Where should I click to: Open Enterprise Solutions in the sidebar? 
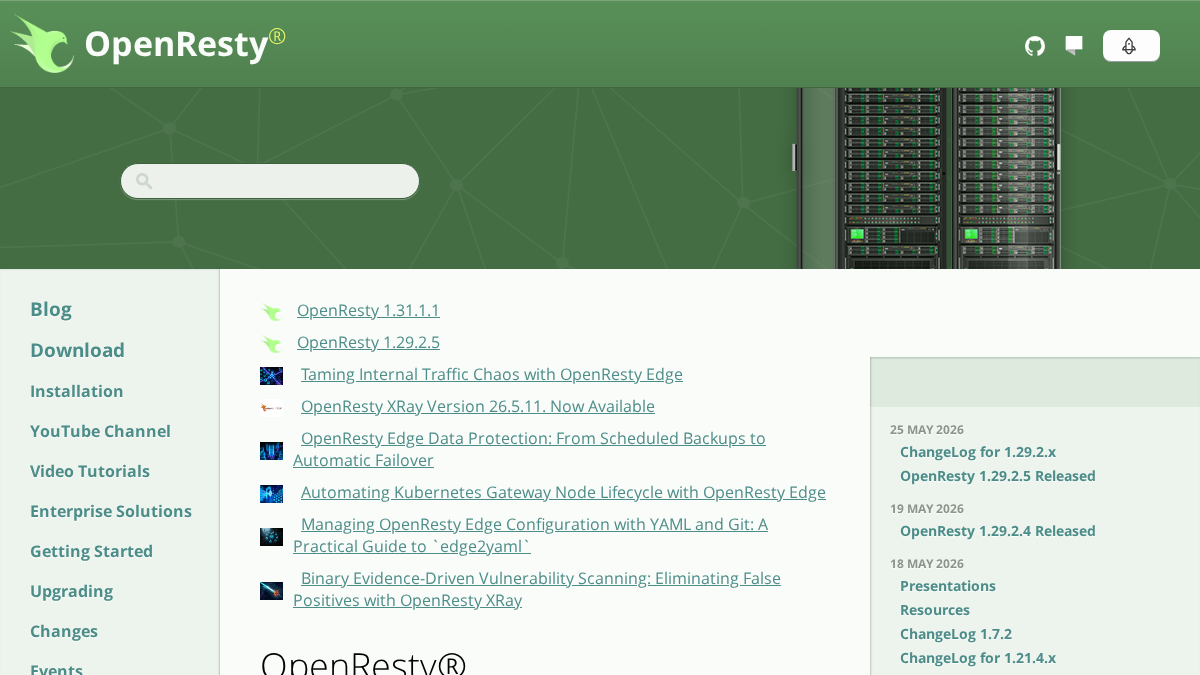[111, 511]
